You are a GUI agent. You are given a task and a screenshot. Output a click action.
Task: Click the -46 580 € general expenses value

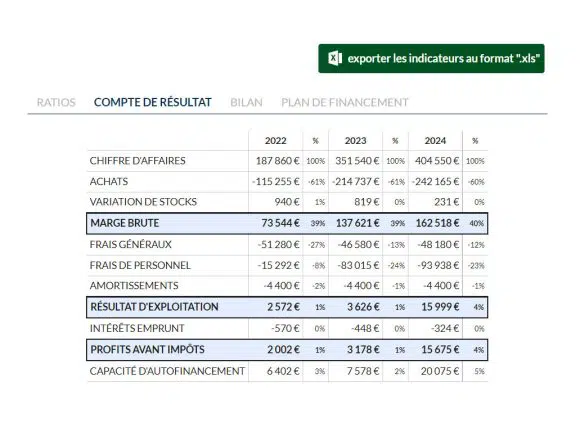click(358, 245)
